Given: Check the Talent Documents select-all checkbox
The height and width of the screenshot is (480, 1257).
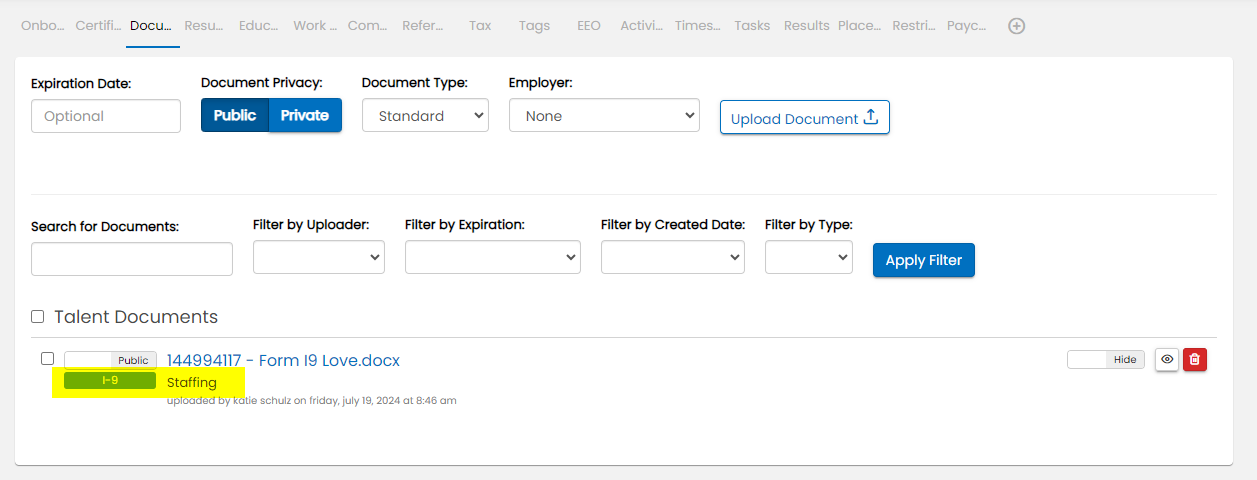Looking at the screenshot, I should (38, 317).
